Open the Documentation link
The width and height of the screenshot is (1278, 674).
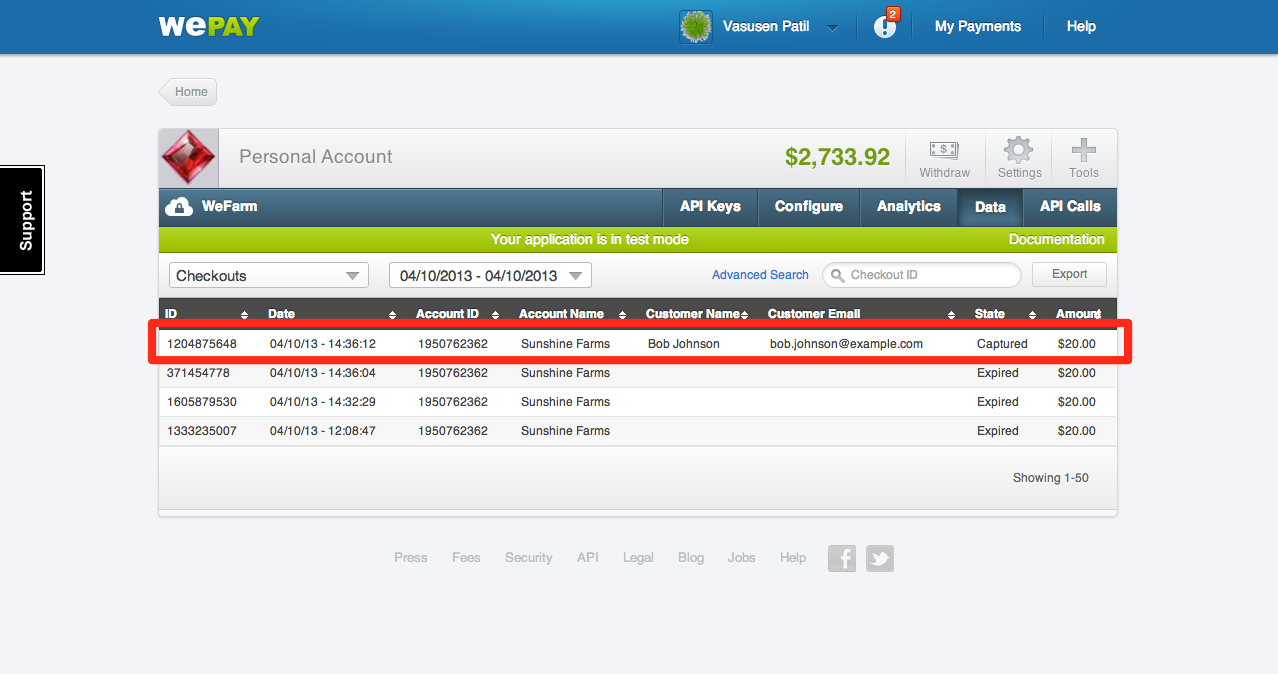tap(1056, 240)
